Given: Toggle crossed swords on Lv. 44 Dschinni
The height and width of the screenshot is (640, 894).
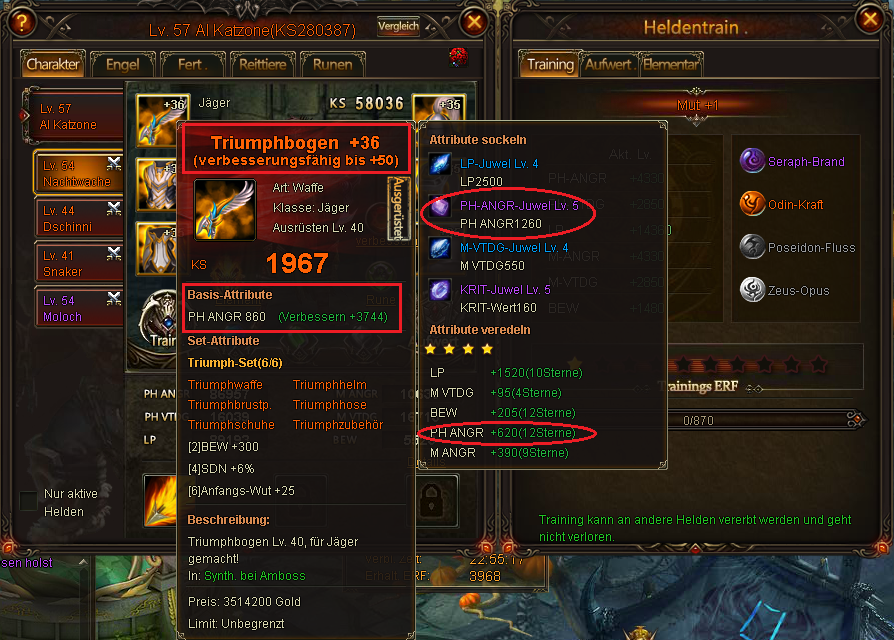Looking at the screenshot, I should [114, 209].
